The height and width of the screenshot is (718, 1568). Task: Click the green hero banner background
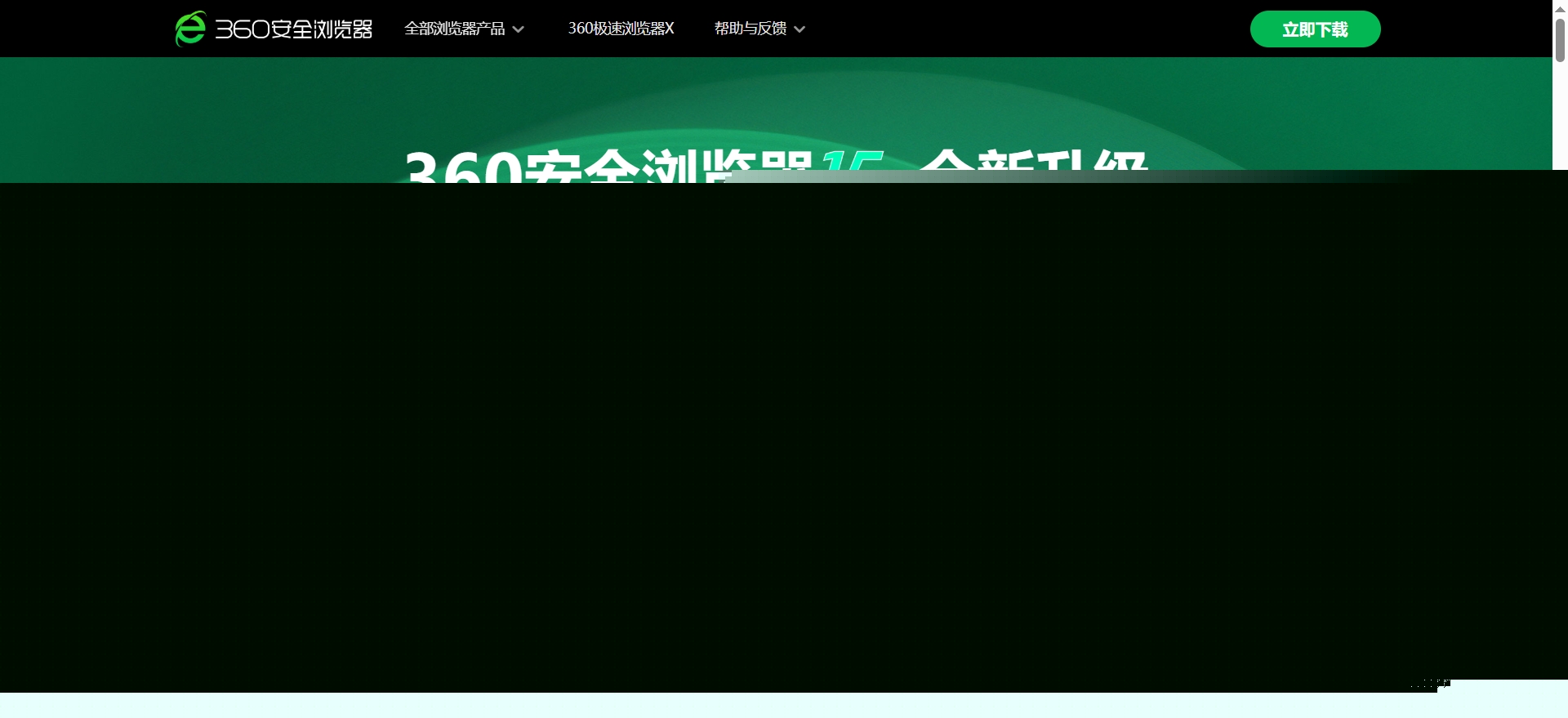click(245, 123)
